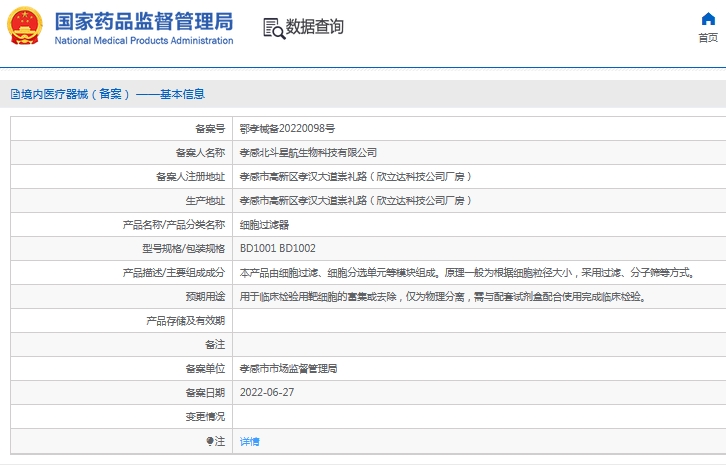Screen dimensions: 726x465
Task: Click the 备案人名称 field label
Action: click(x=200, y=153)
